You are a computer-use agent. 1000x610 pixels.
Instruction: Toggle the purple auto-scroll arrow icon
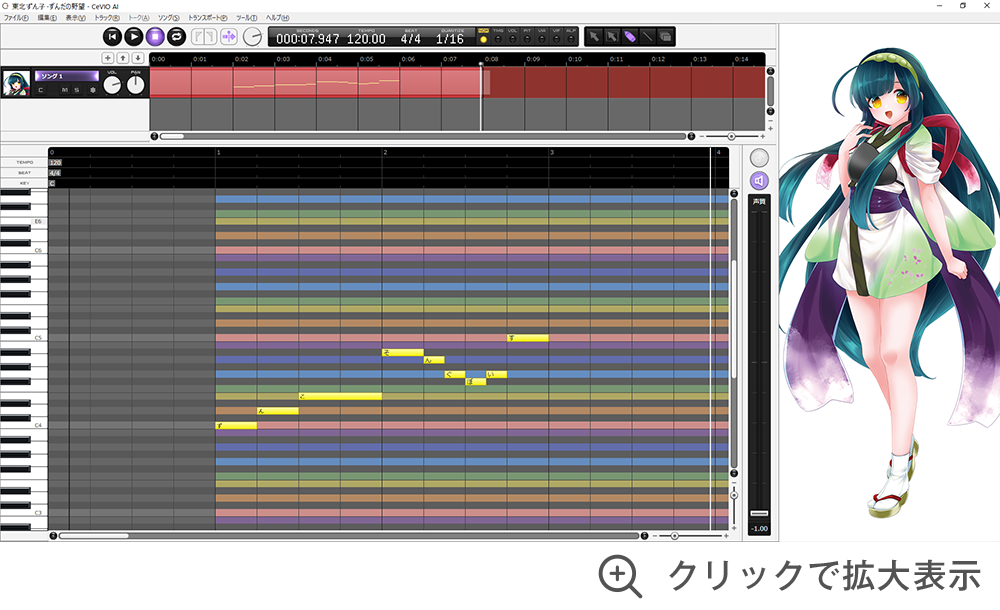tap(229, 36)
